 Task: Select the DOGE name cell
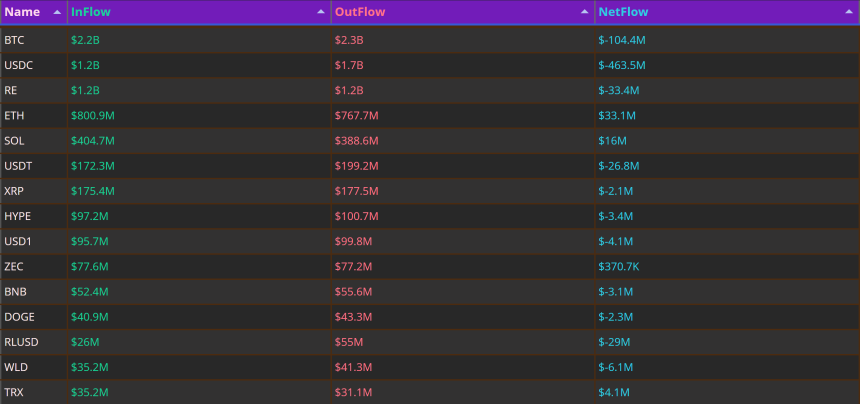click(x=34, y=317)
